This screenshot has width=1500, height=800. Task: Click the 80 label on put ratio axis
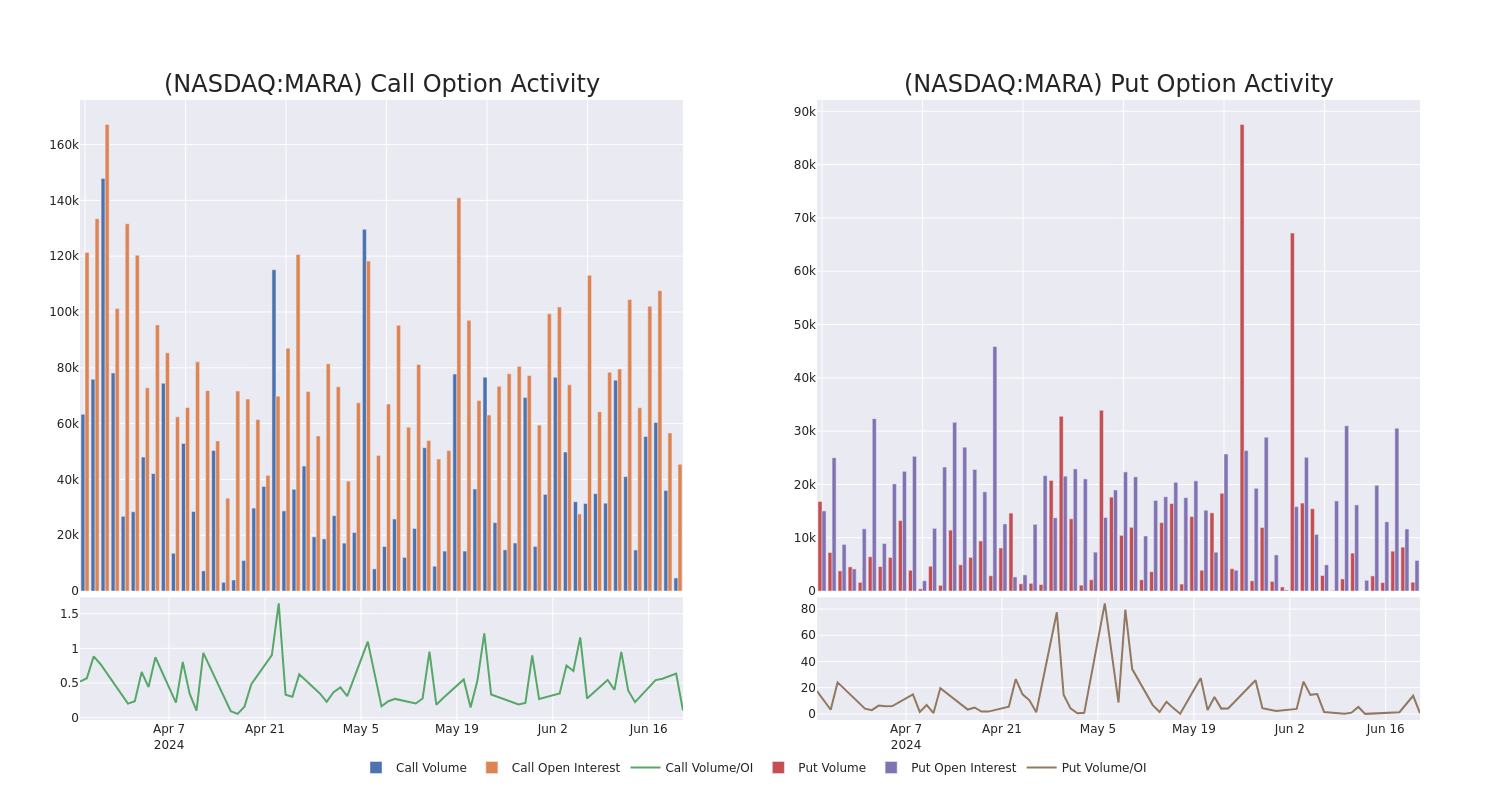[808, 609]
